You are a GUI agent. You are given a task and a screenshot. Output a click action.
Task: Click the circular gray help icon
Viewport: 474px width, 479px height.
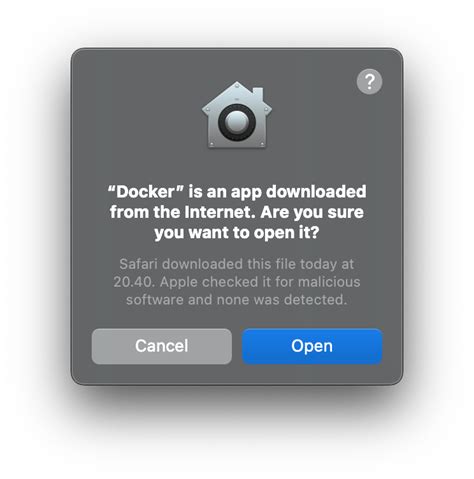click(x=369, y=81)
